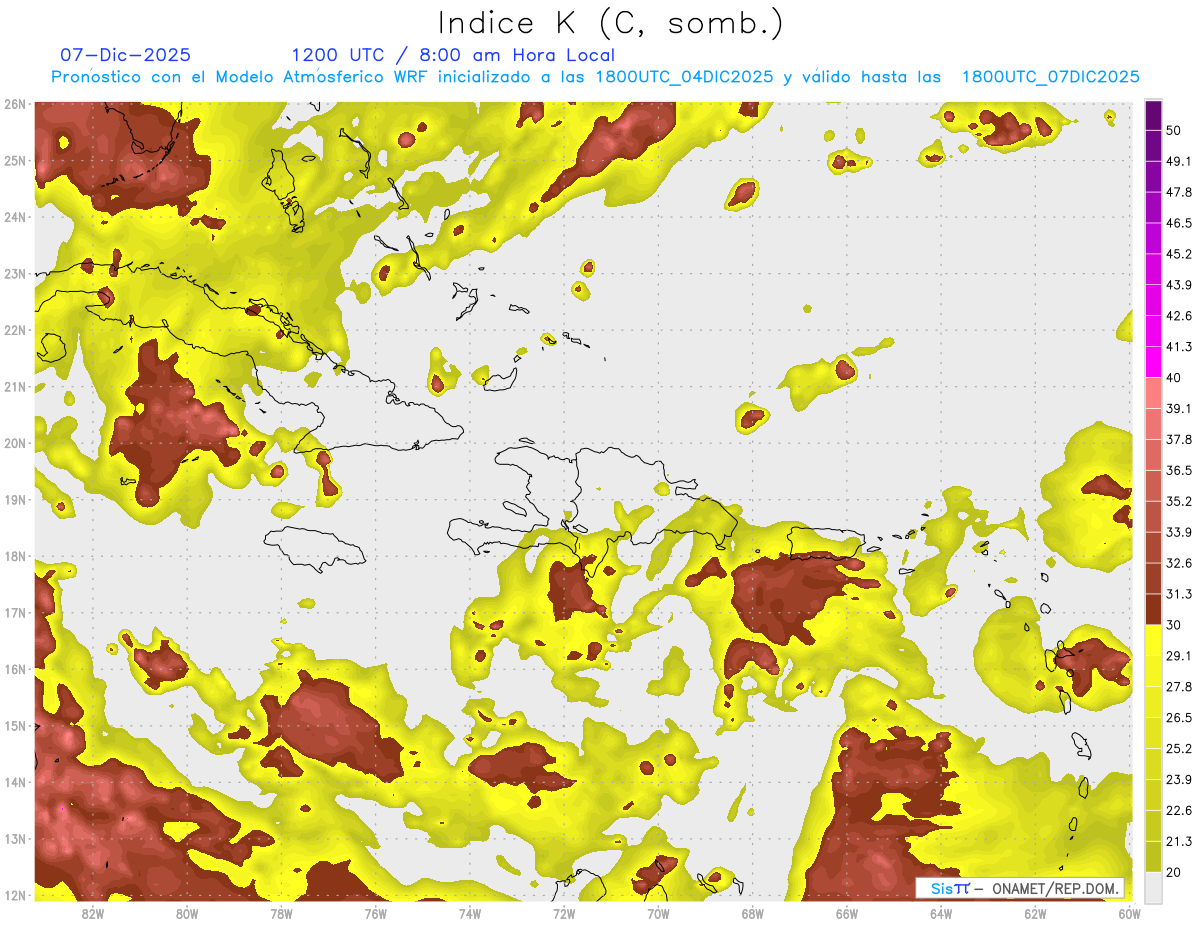Click the "50" value on the color scale
Screen dimensions: 1200x927
(1173, 130)
